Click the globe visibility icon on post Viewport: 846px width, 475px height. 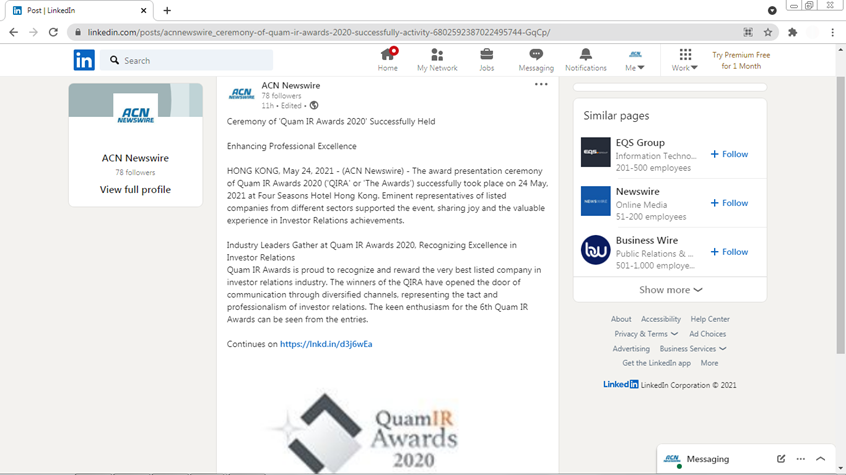coord(314,105)
